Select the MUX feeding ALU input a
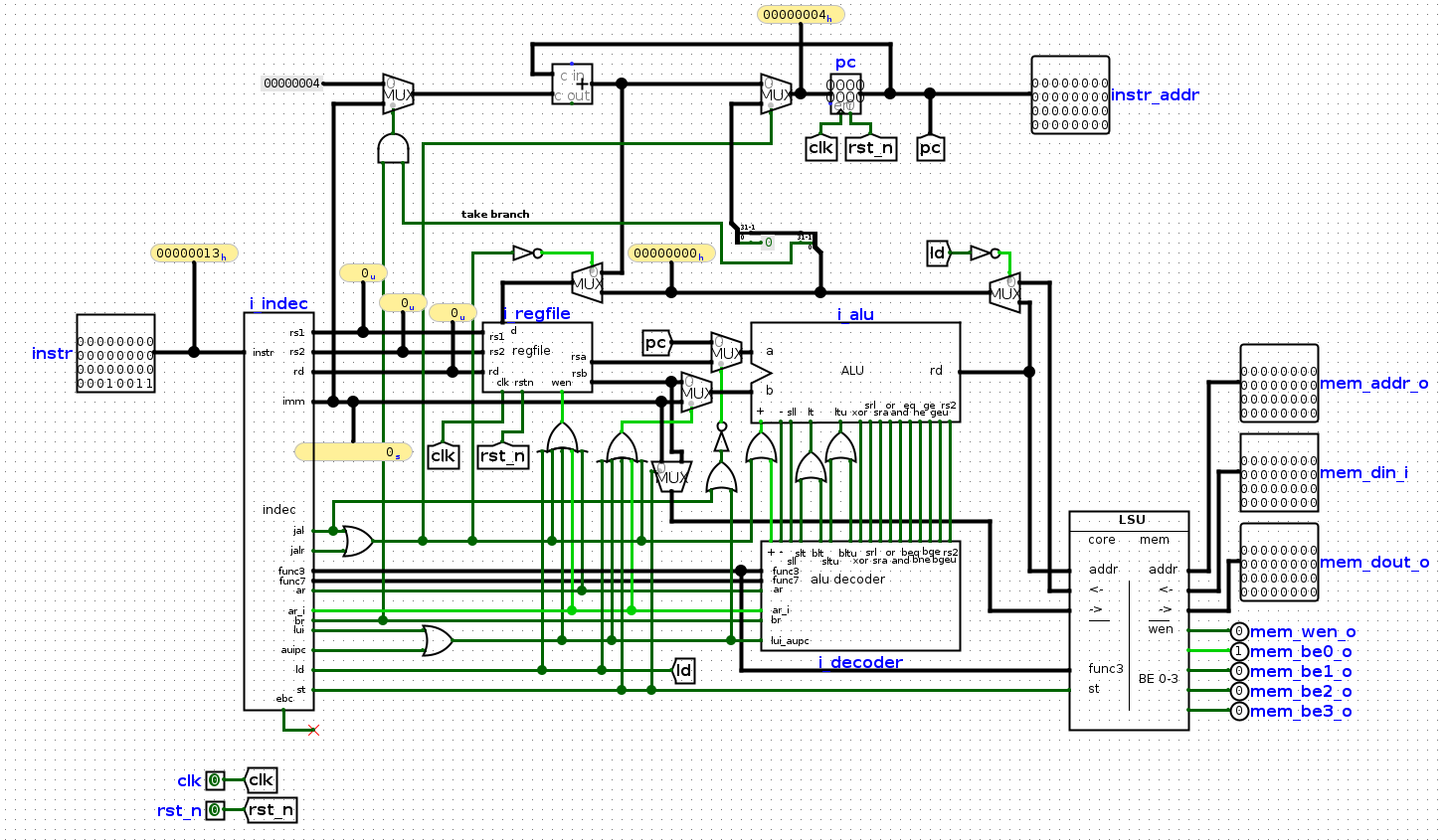 tap(726, 353)
